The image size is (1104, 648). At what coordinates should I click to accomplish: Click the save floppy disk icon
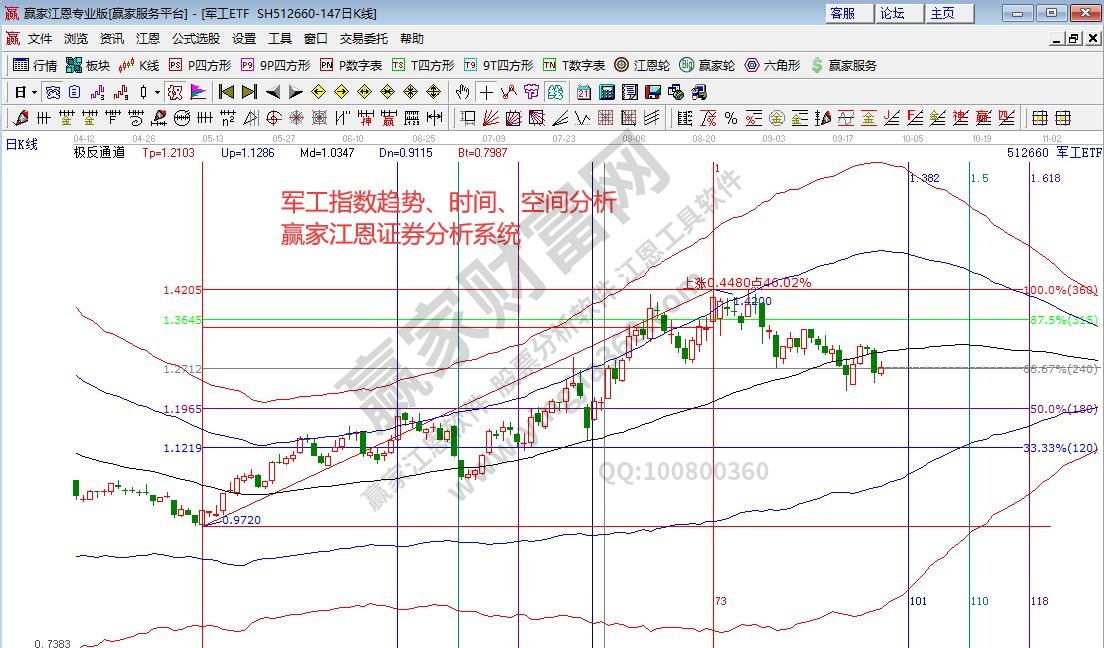653,92
